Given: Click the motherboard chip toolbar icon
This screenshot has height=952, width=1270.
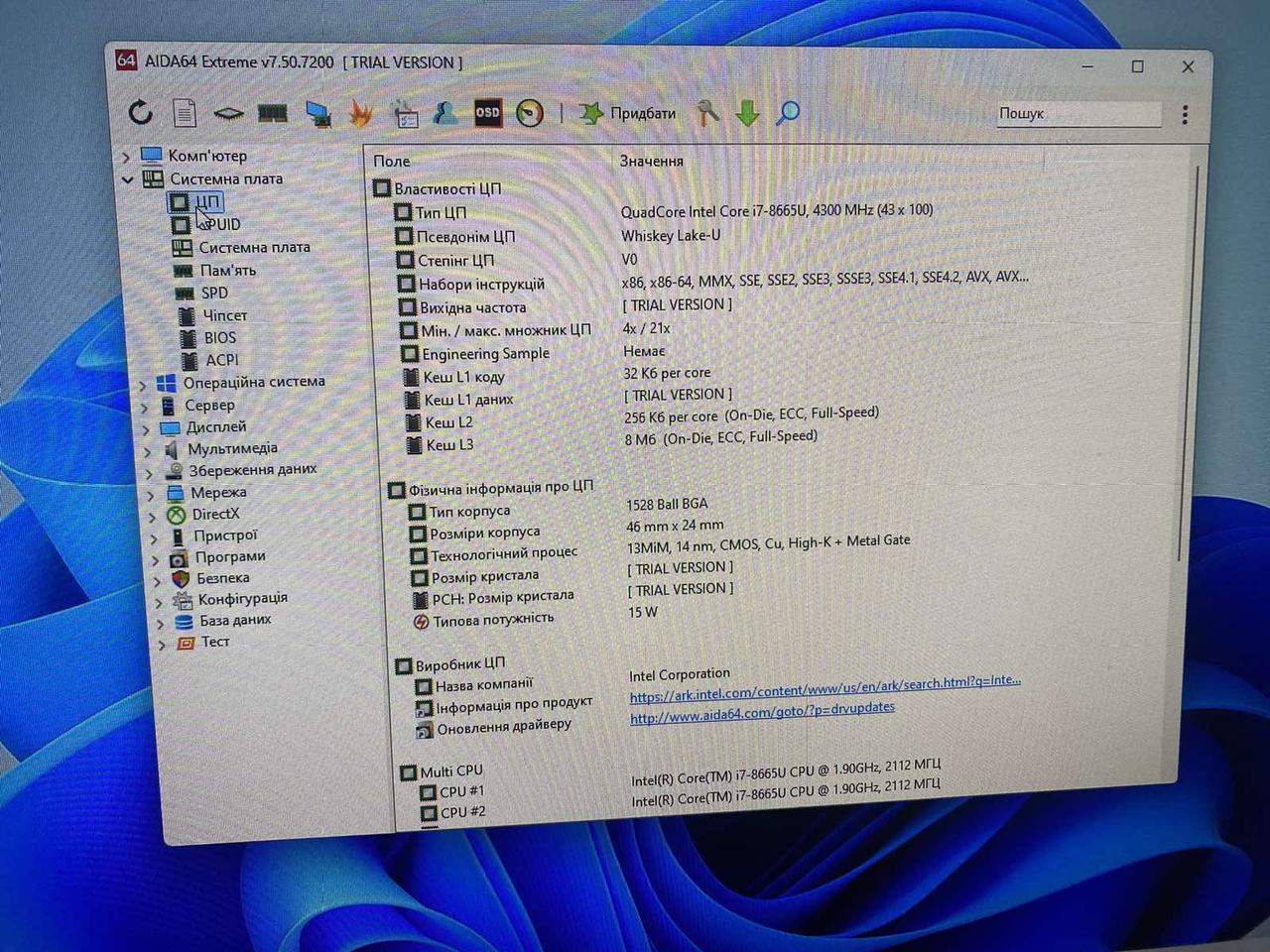Looking at the screenshot, I should pos(228,114).
